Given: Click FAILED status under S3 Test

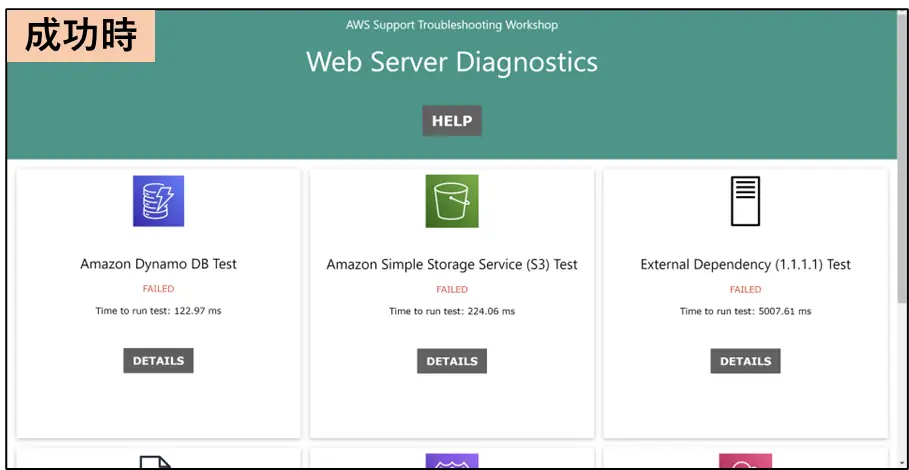Looking at the screenshot, I should click(x=452, y=289).
